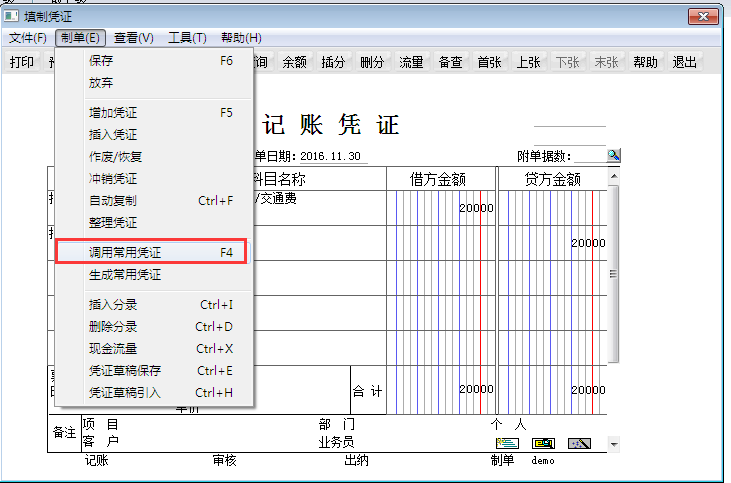
Task: Select 增加凭证 menu entry
Action: 113,113
